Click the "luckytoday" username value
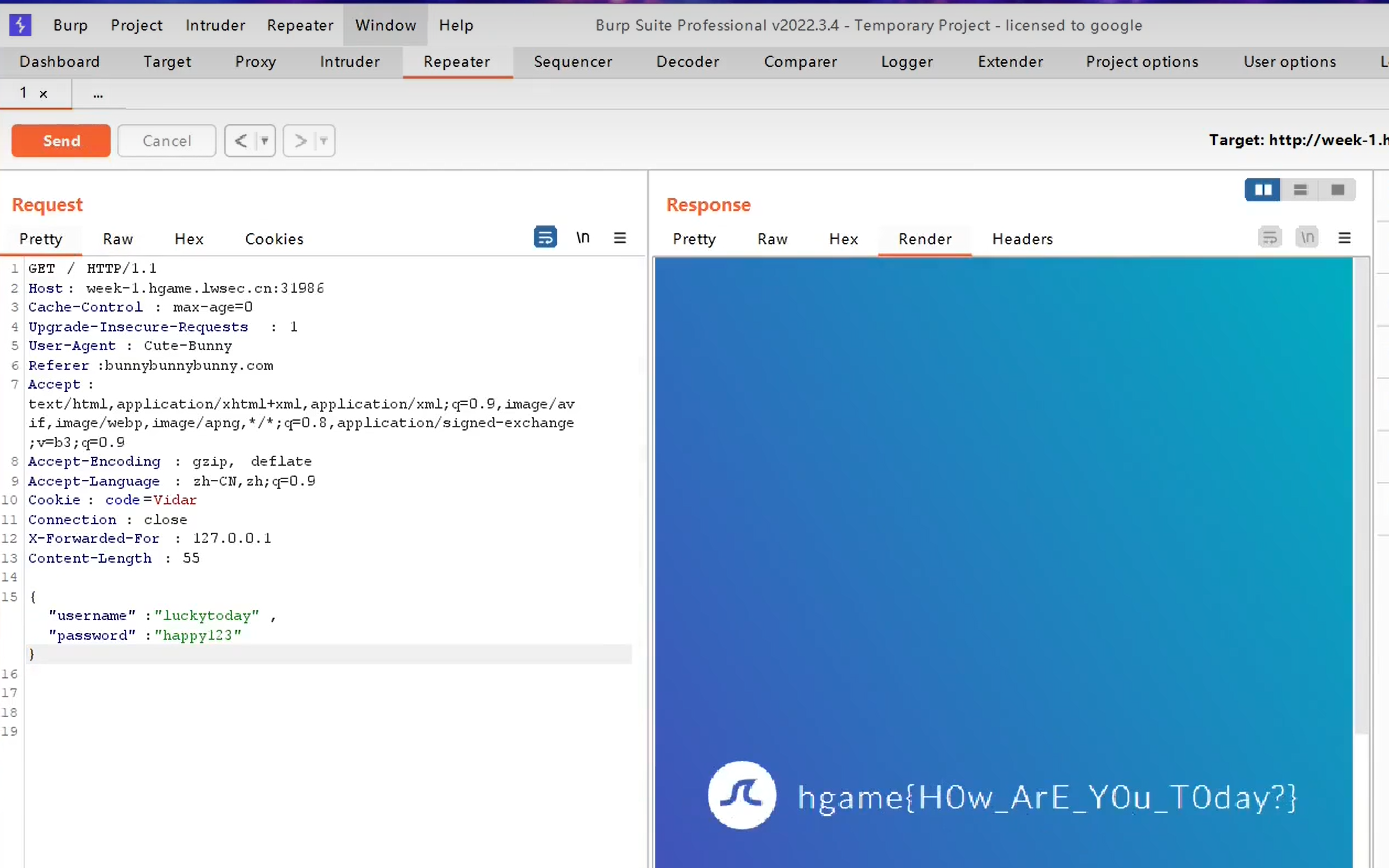1389x868 pixels. pyautogui.click(x=207, y=616)
